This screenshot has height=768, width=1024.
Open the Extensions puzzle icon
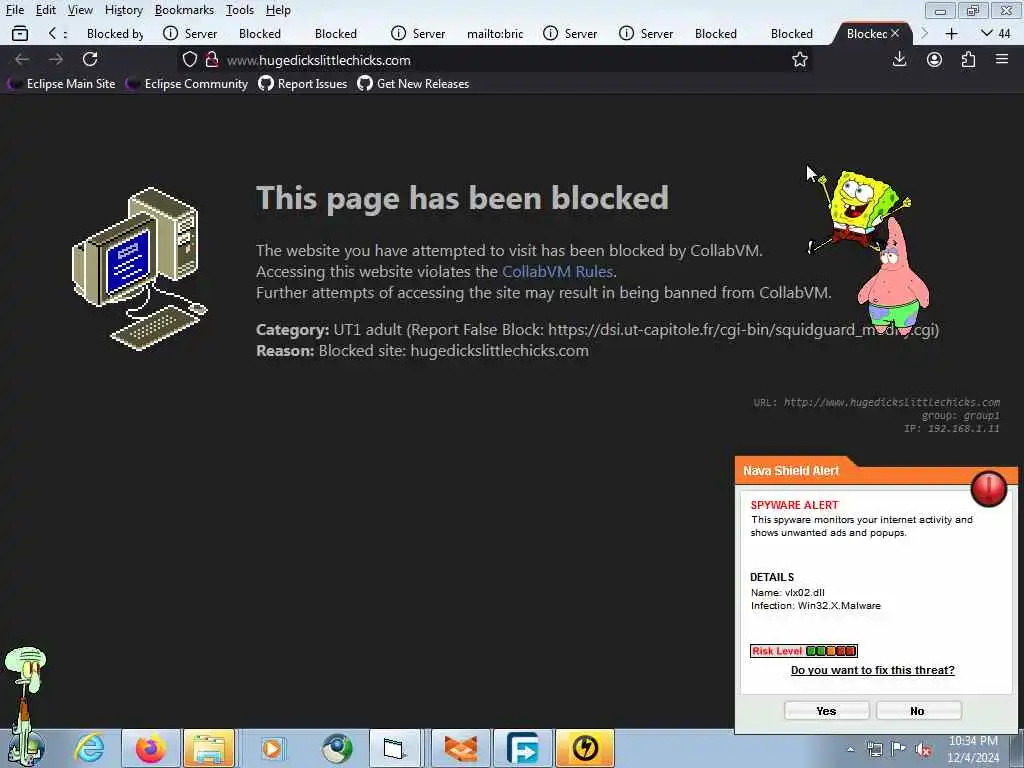[x=968, y=59]
